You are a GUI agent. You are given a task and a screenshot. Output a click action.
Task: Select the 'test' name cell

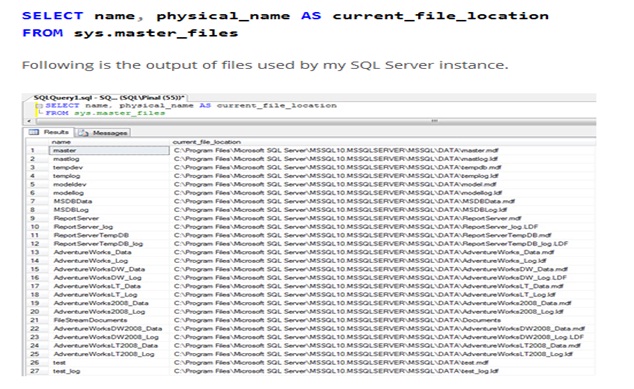(x=109, y=363)
